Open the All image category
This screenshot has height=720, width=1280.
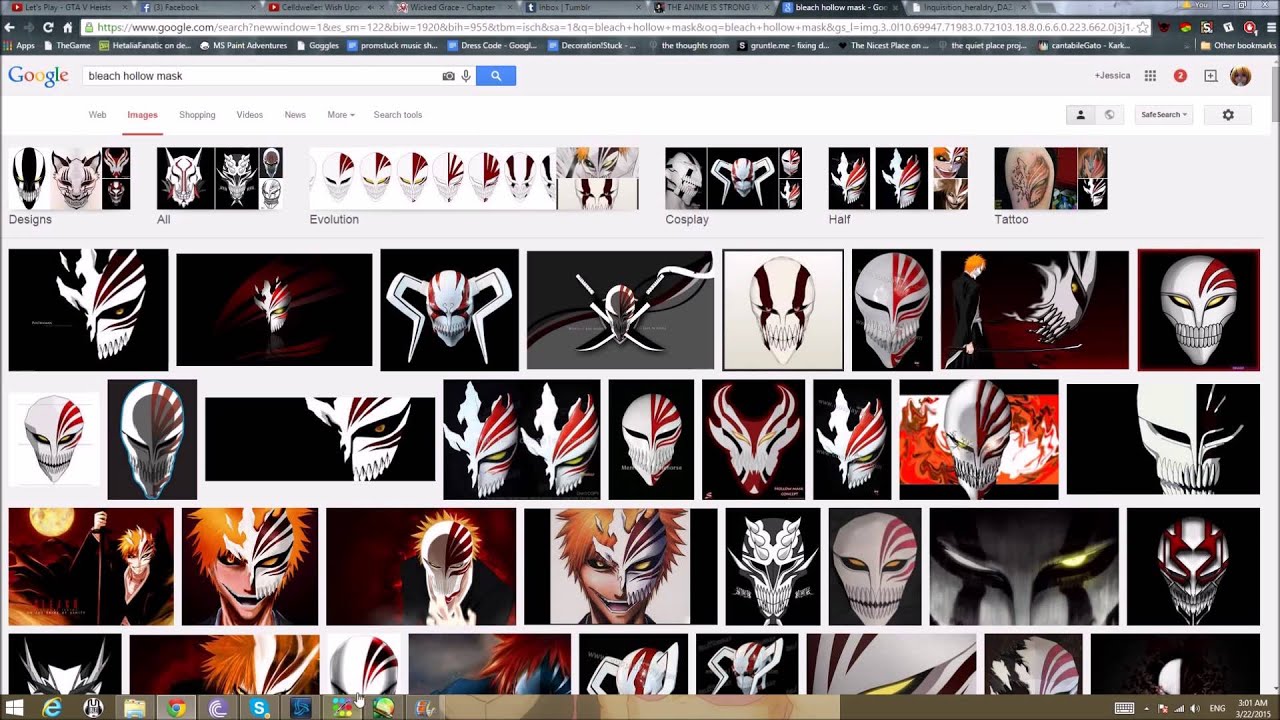pyautogui.click(x=219, y=187)
